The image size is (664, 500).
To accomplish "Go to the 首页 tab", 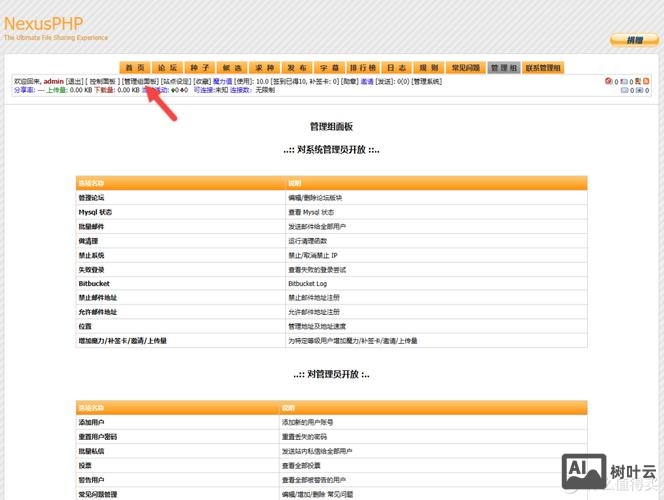I will point(135,68).
